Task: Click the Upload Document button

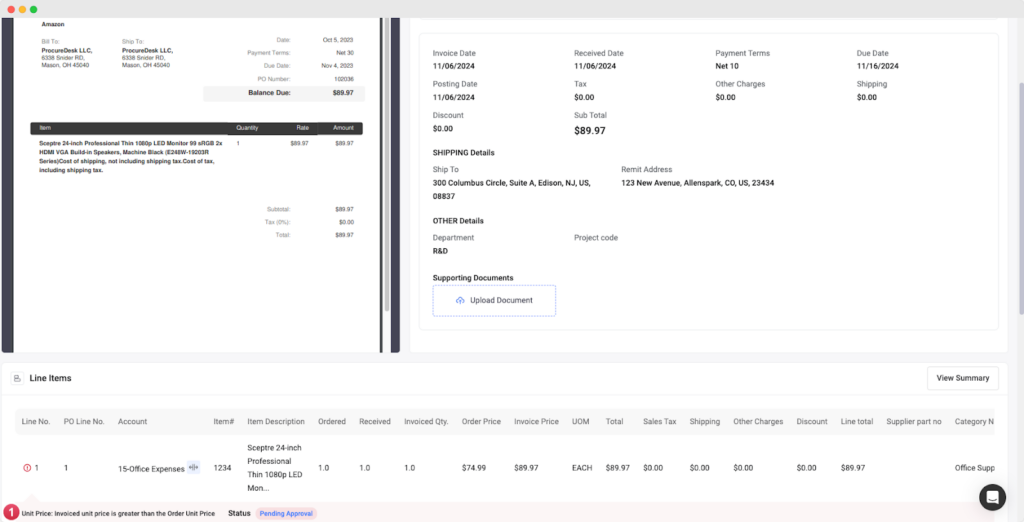Action: pos(494,301)
